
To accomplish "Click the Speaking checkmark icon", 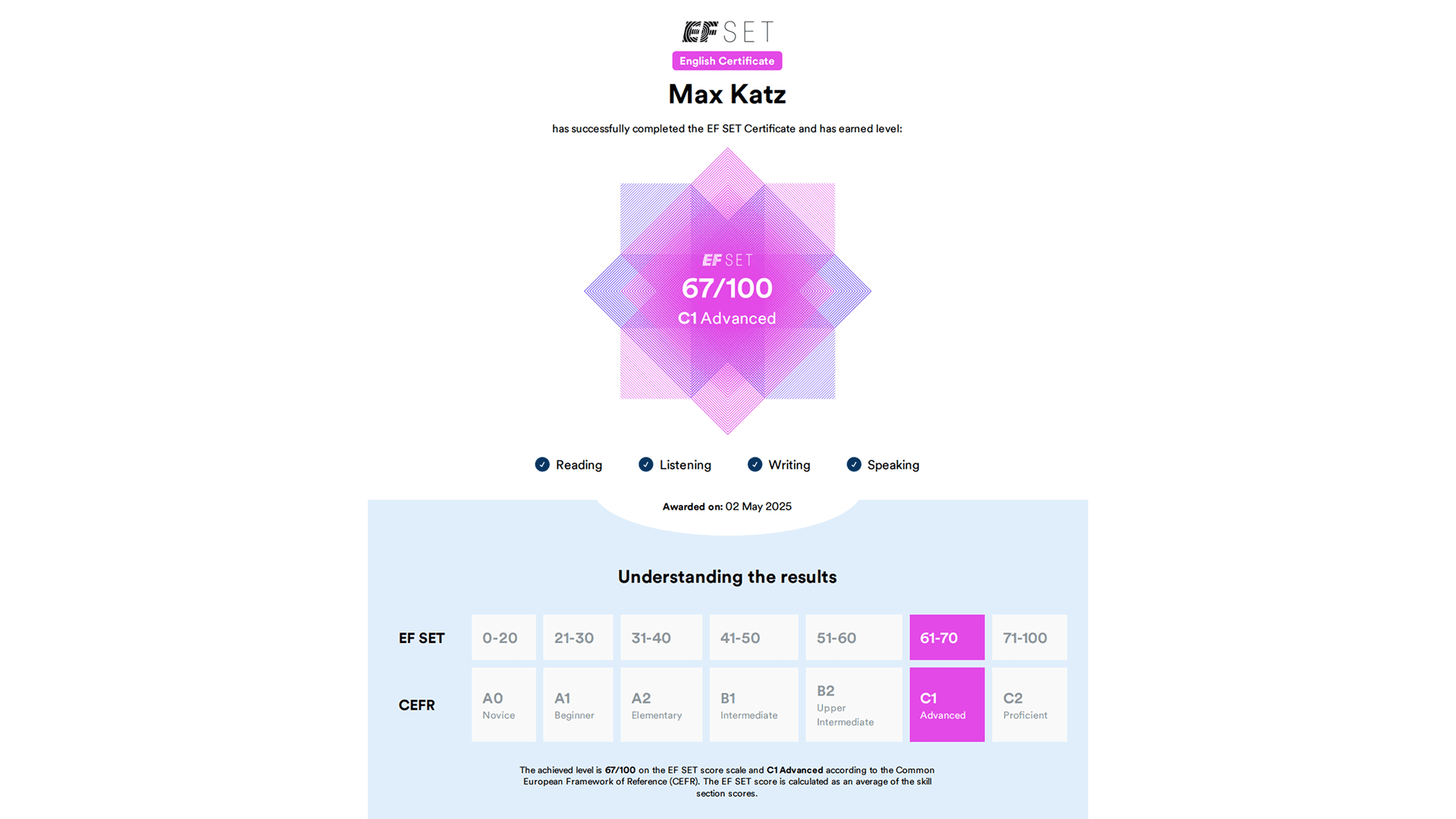I will (x=854, y=465).
